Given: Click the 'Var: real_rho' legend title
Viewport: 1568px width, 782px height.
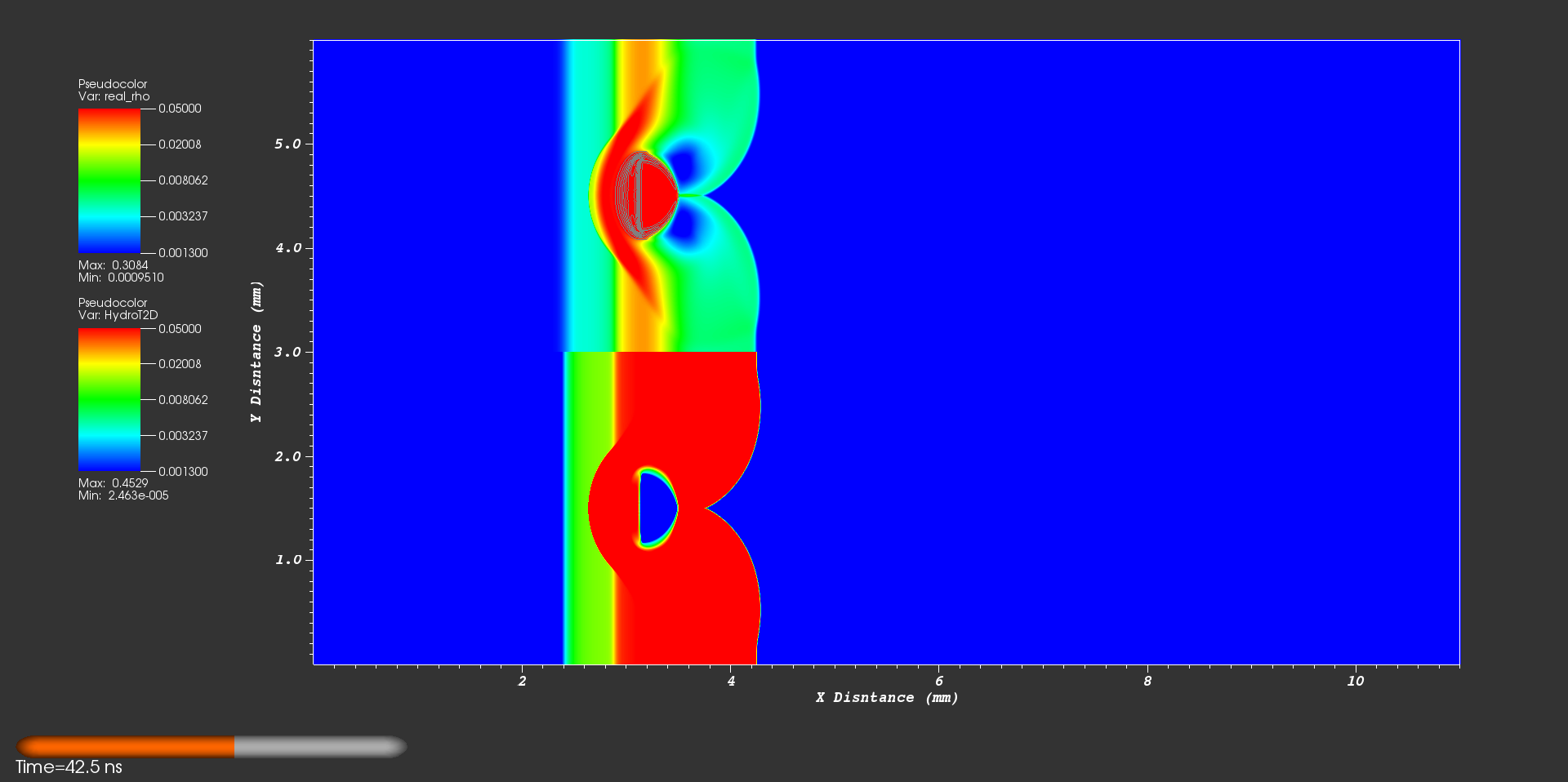Looking at the screenshot, I should tap(114, 96).
